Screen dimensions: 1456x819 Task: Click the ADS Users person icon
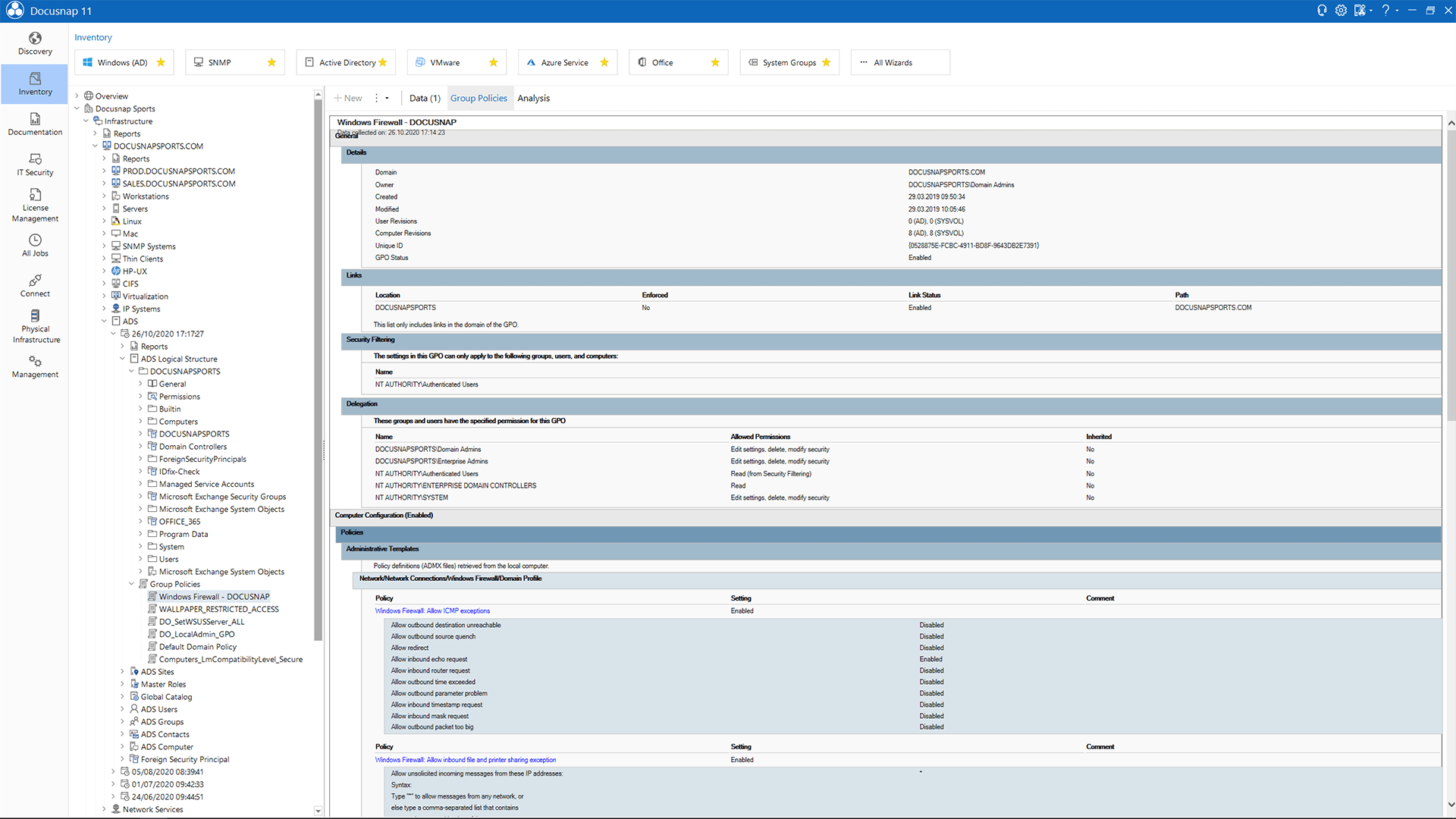click(x=134, y=710)
